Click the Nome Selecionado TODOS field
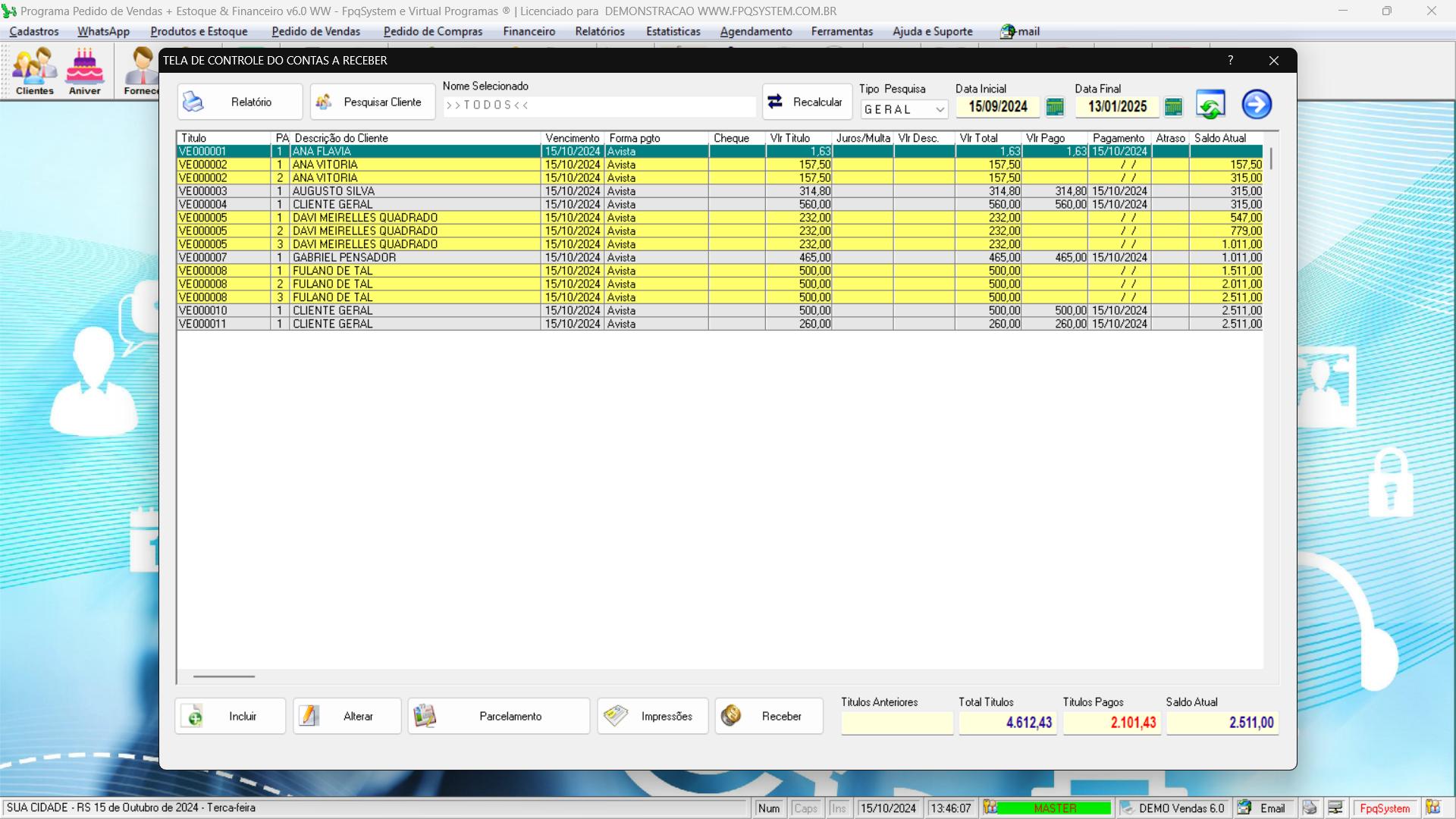Viewport: 1456px width, 819px height. coord(599,105)
